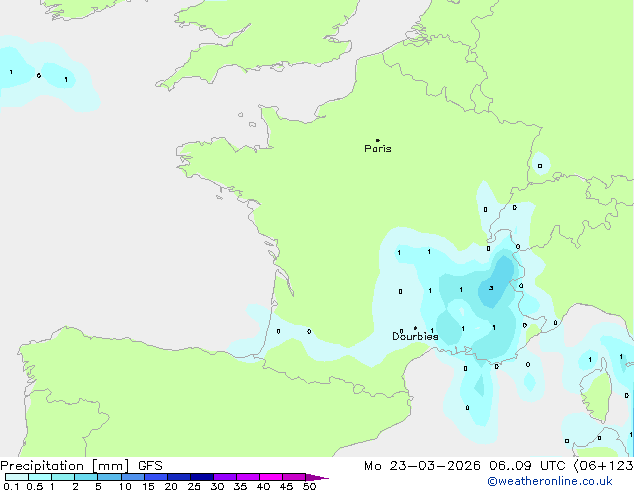Open the weatheronline.co.uk copyright link
This screenshot has width=634, height=490.
[550, 481]
